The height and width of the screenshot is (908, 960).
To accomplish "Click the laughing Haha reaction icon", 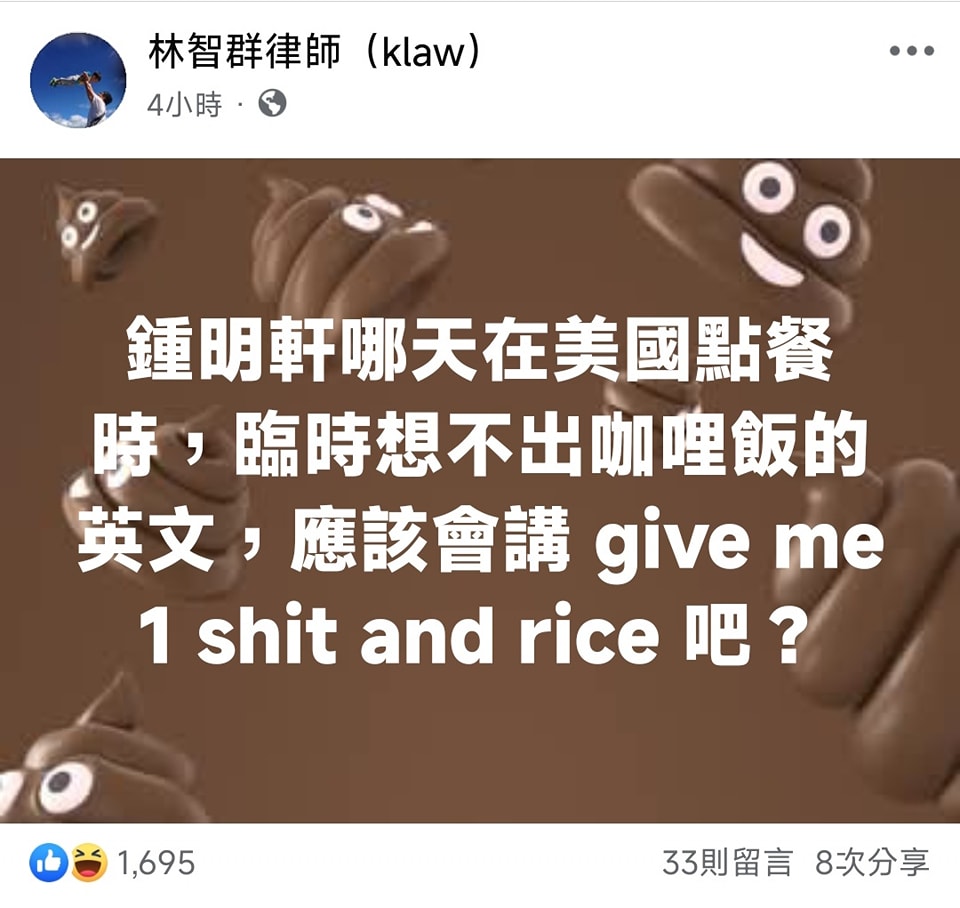I will tap(89, 863).
